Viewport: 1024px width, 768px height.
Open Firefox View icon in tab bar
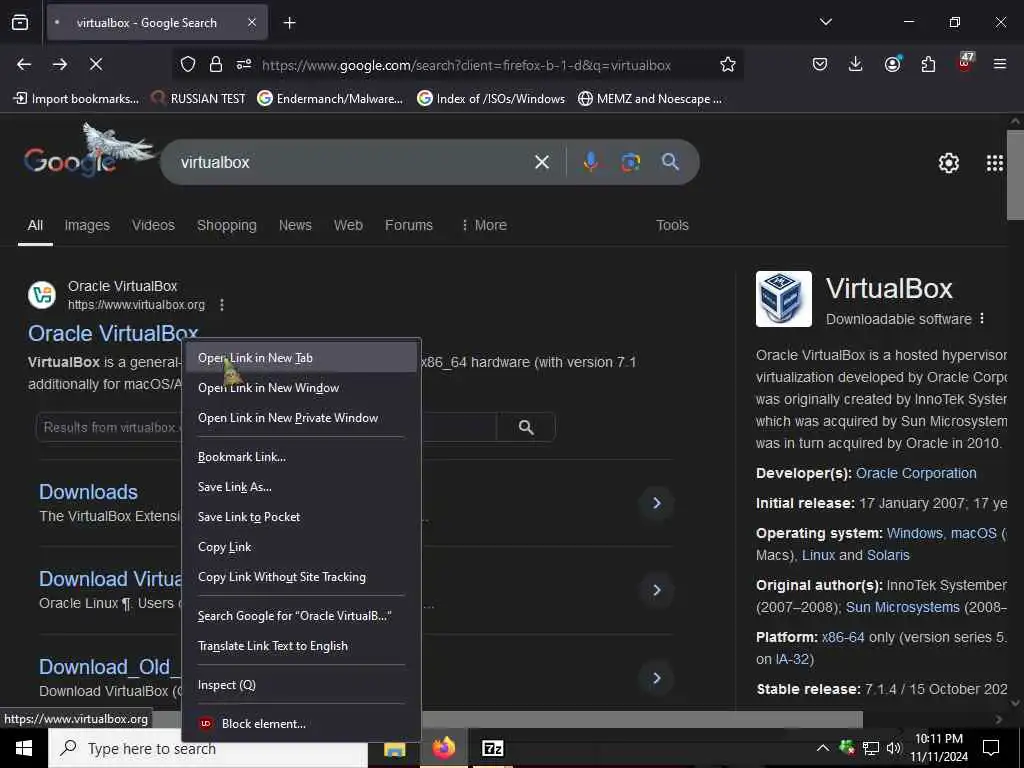pyautogui.click(x=20, y=23)
